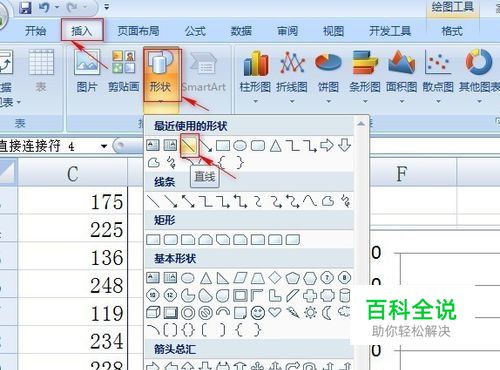This screenshot has width=500, height=370.
Task: Expand the name box dropdown arrow
Action: coord(104,146)
